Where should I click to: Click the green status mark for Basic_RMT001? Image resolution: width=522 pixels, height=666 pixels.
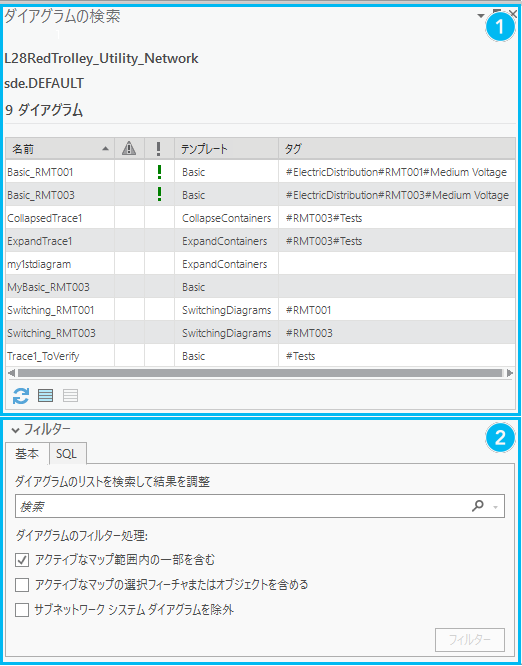pos(159,172)
